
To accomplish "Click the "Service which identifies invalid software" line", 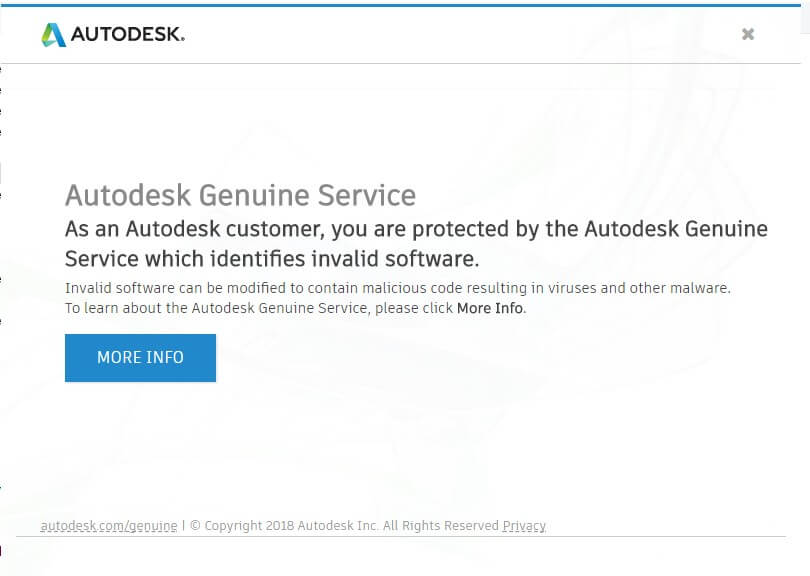I will point(272,259).
